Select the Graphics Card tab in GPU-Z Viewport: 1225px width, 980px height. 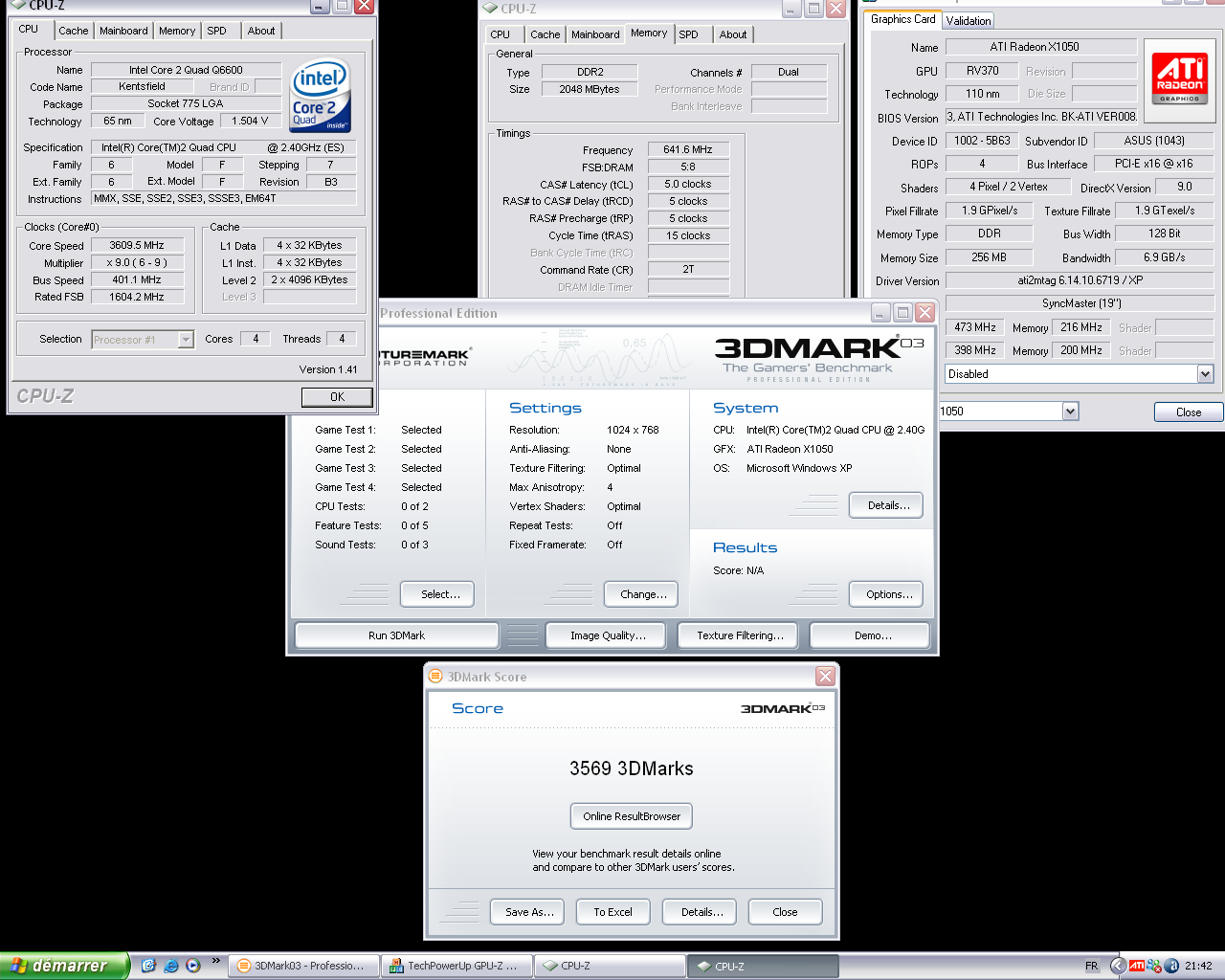point(903,19)
